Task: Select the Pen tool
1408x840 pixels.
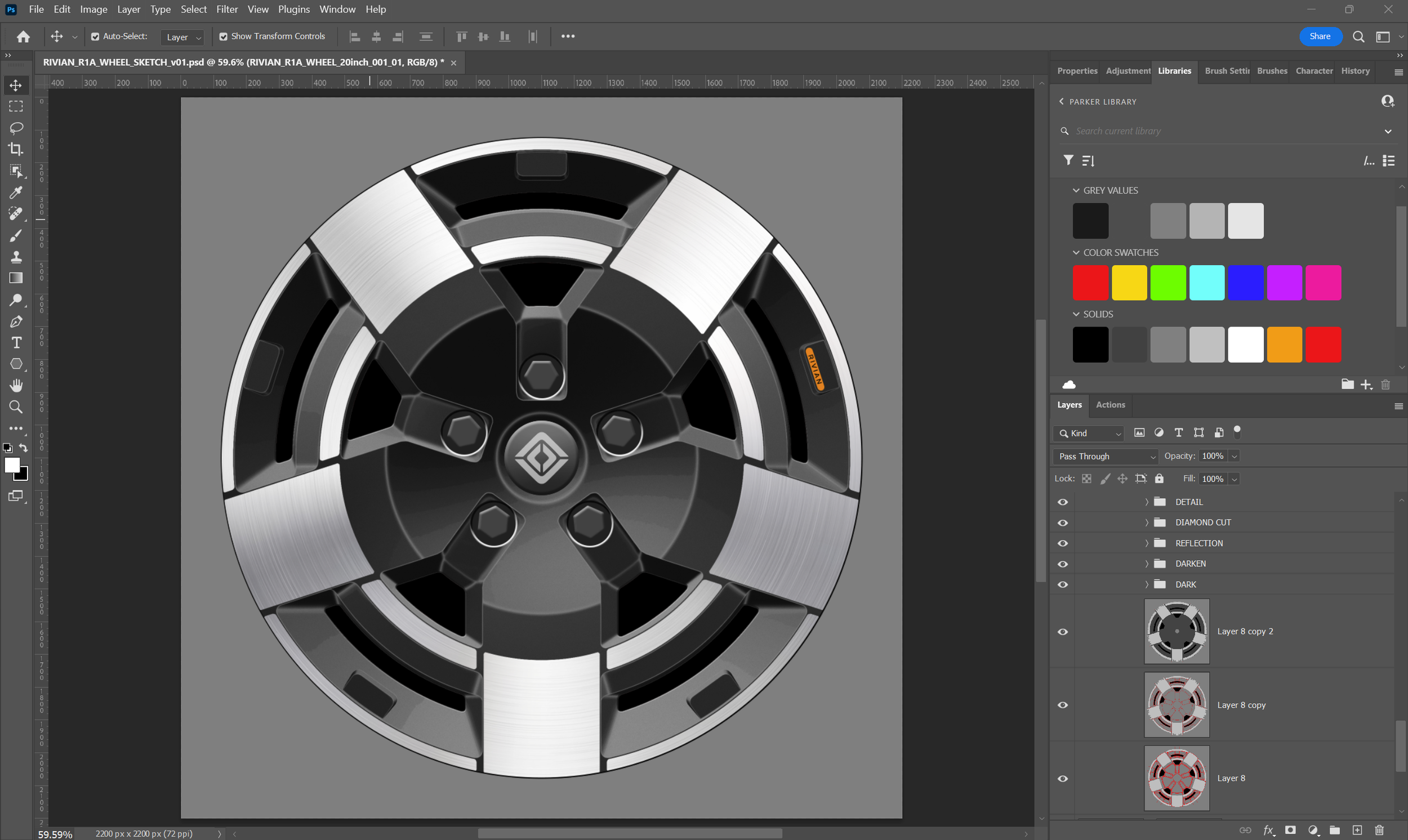Action: (16, 321)
